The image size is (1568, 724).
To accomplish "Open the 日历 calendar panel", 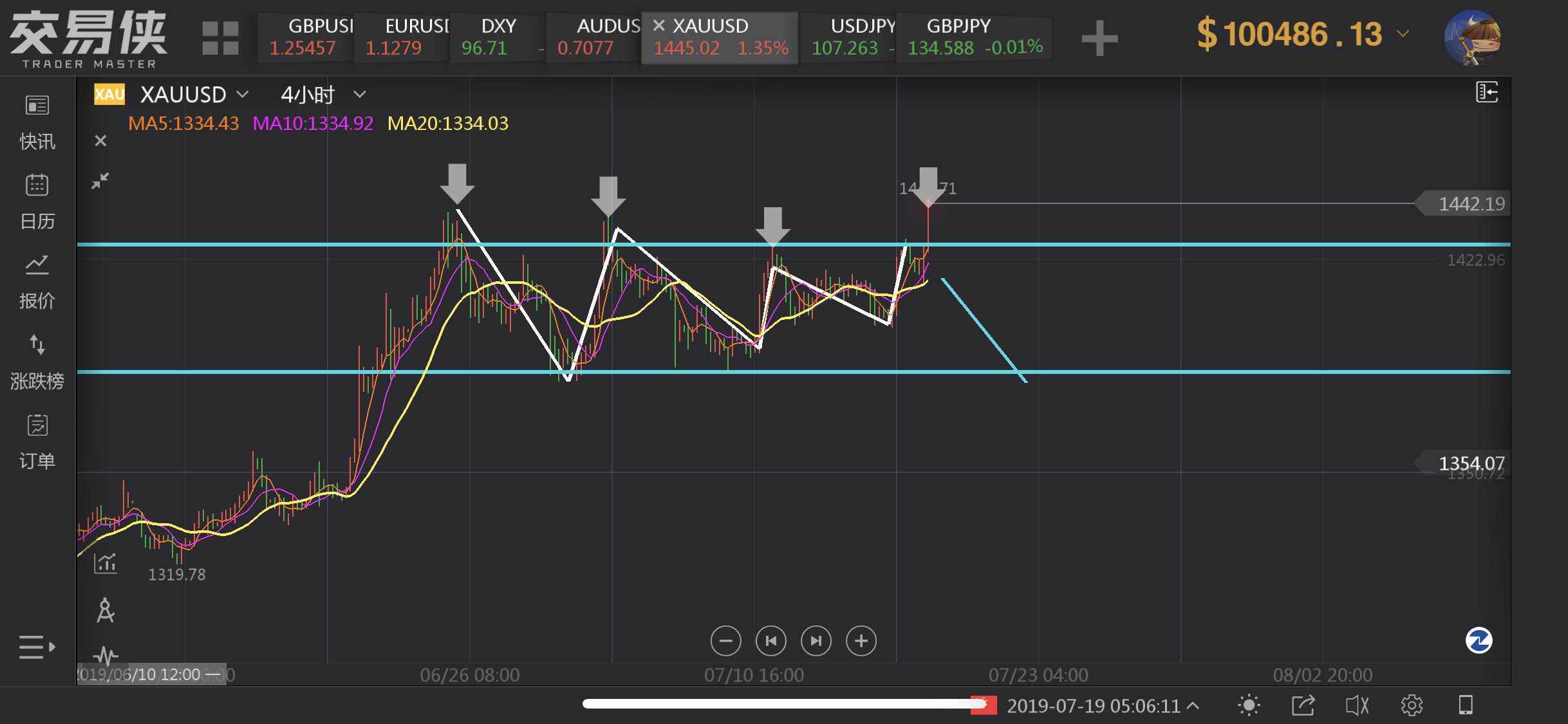I will [37, 185].
